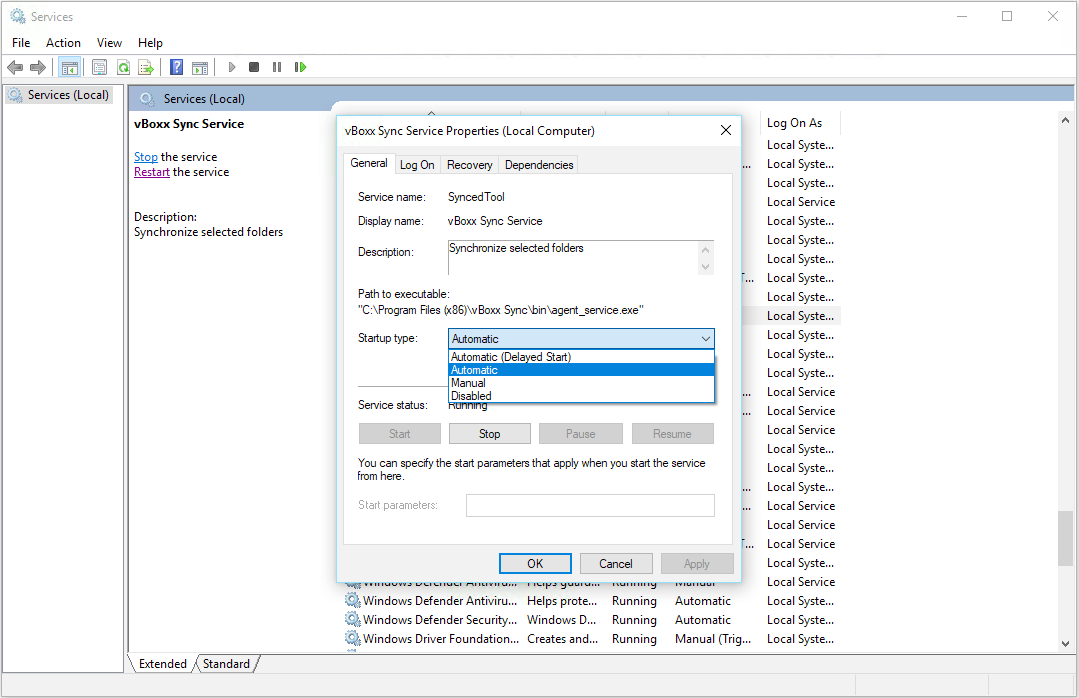This screenshot has width=1079, height=698.
Task: Click Services gear icon in title bar
Action: point(17,16)
